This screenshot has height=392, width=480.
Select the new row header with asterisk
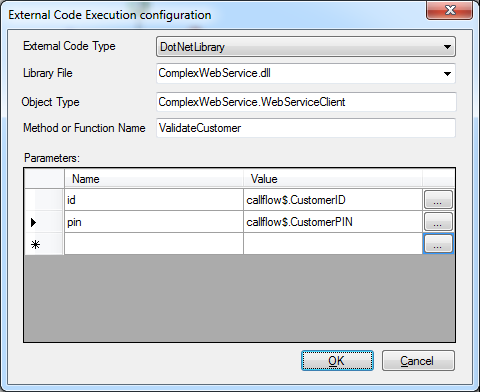point(44,244)
